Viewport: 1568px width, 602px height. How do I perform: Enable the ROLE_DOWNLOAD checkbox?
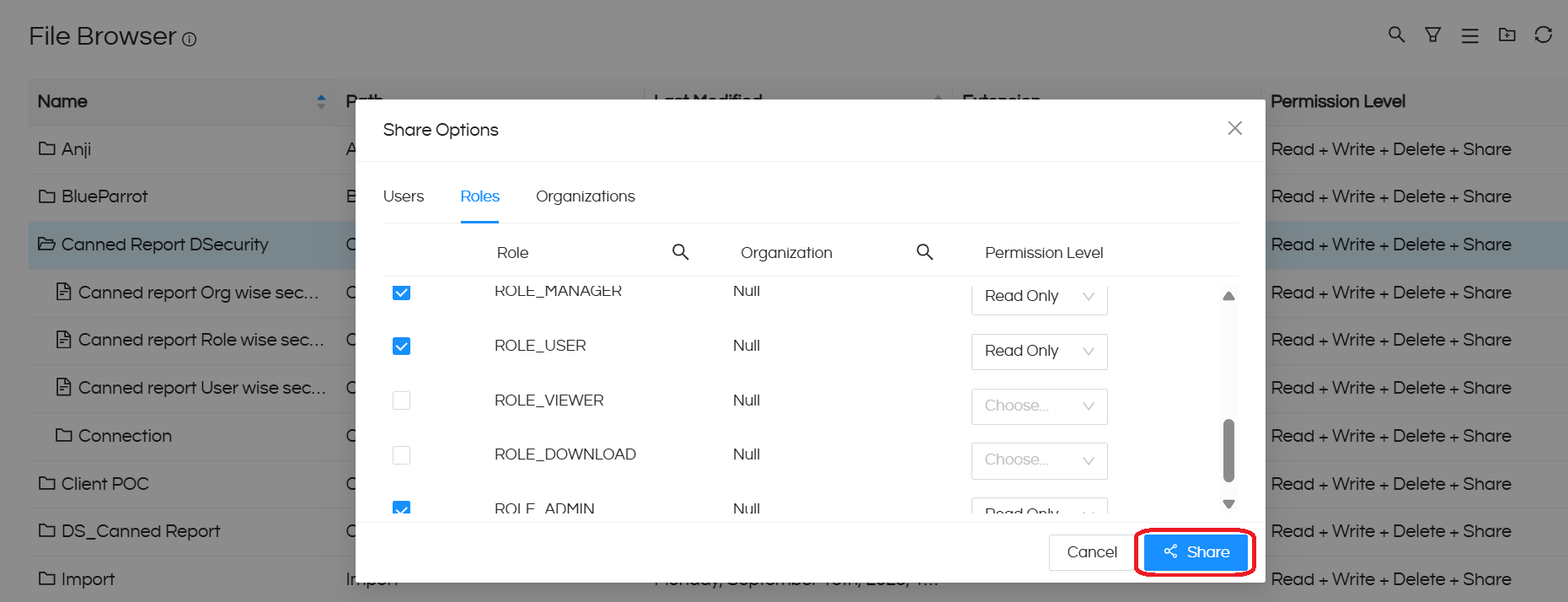click(402, 455)
